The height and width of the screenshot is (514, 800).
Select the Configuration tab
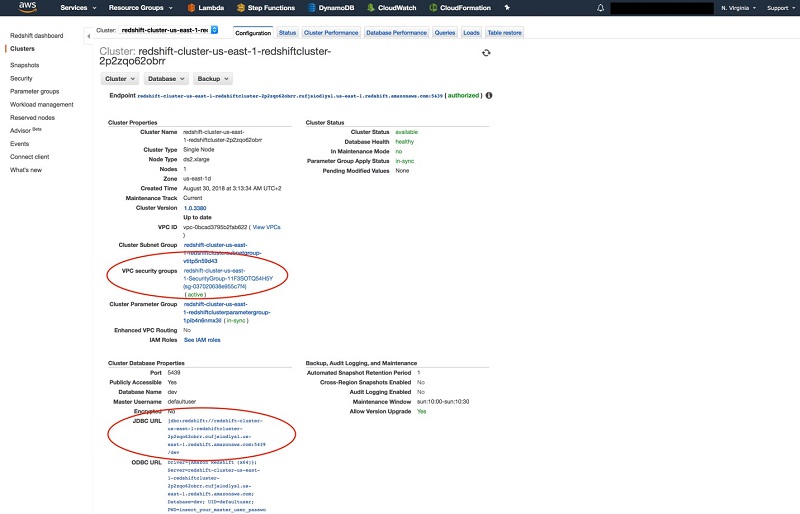click(253, 33)
